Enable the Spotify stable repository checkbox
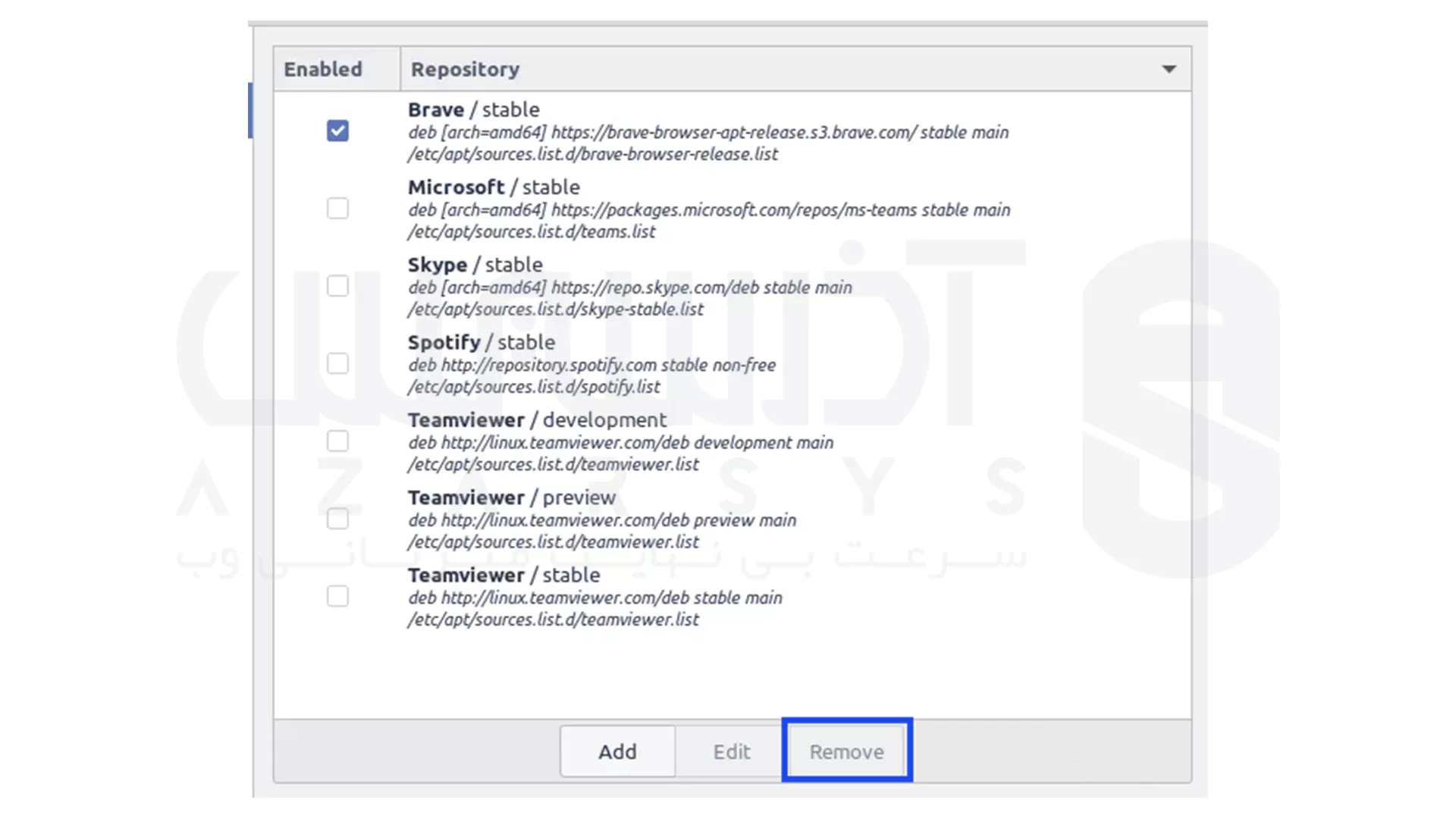The image size is (1456, 819). click(337, 363)
